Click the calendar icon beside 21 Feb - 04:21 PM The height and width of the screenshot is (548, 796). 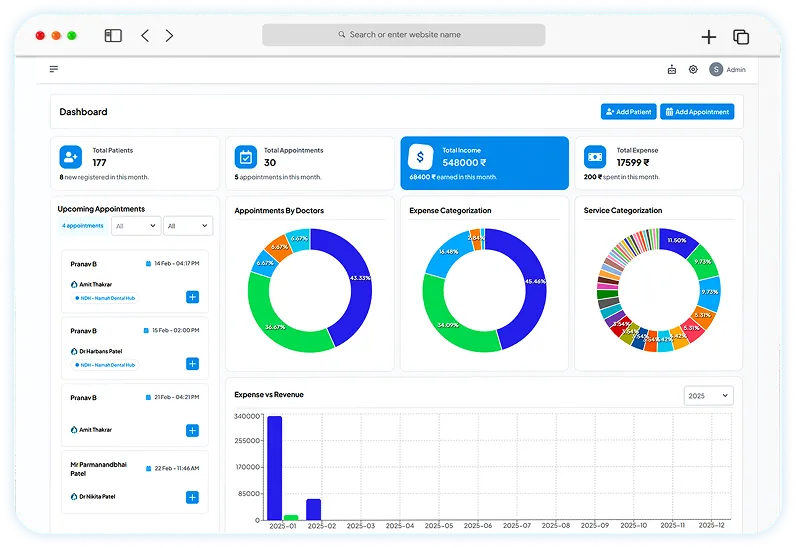click(x=148, y=397)
